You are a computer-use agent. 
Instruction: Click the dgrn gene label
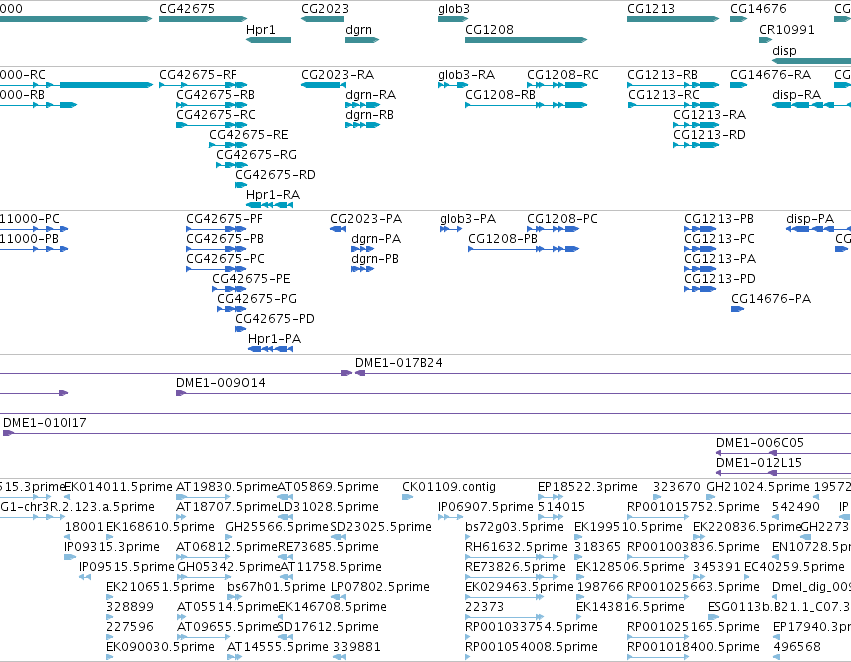coord(358,29)
